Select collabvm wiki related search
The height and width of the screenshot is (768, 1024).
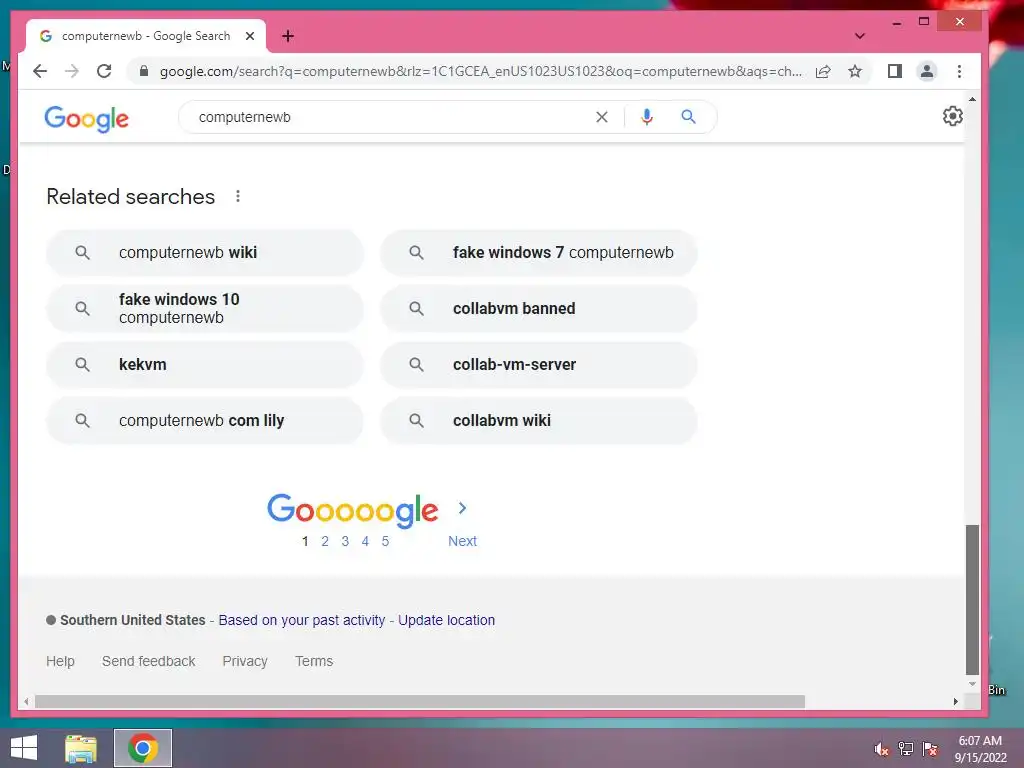pos(538,421)
